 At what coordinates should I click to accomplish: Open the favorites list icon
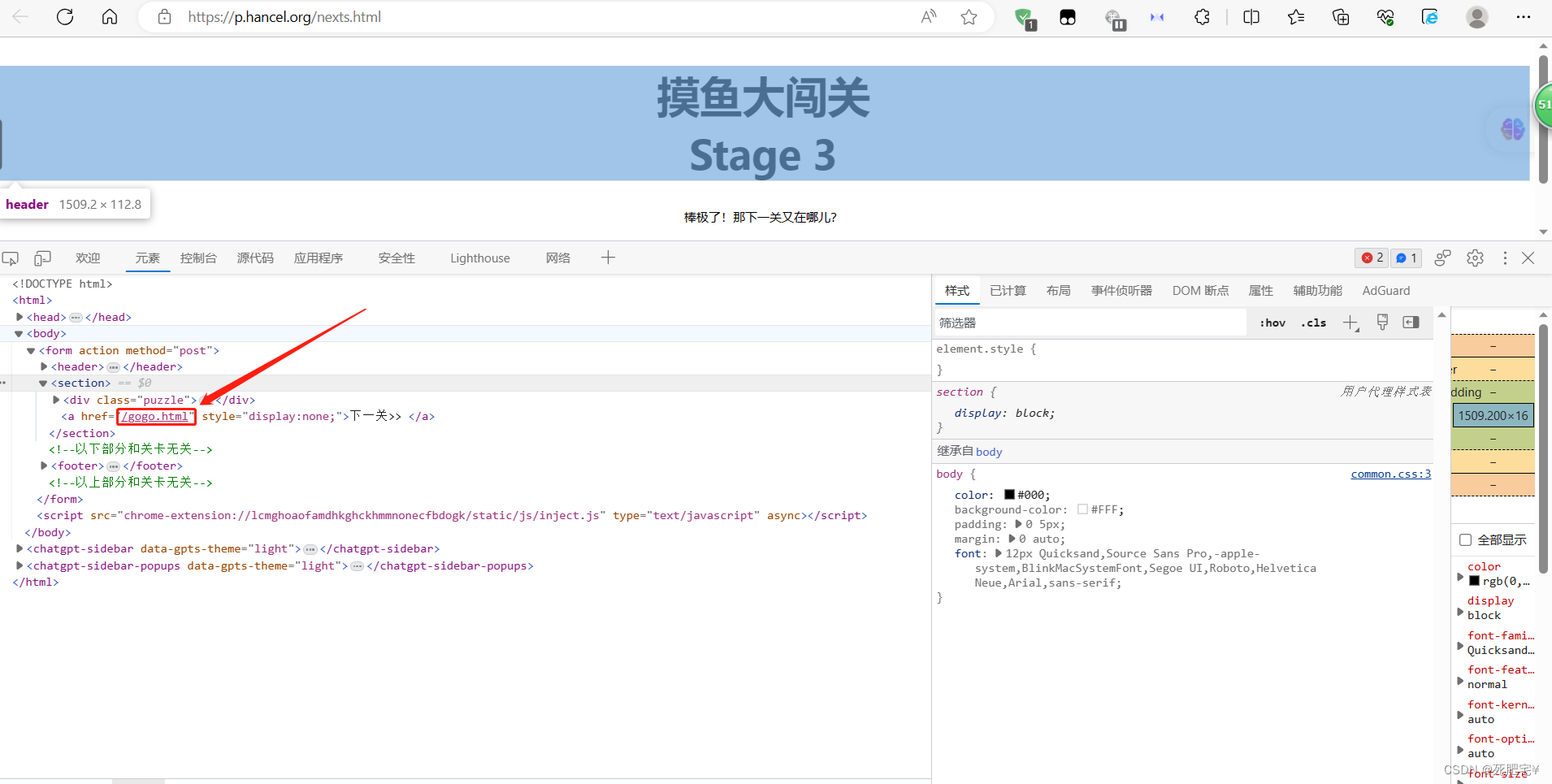pos(1296,17)
